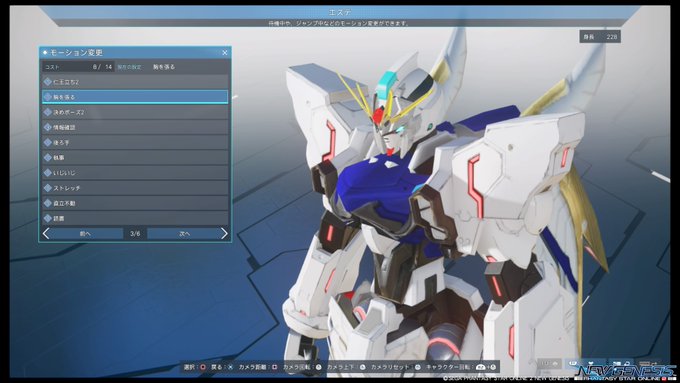Click the エステ screen title
This screenshot has width=680, height=383.
point(340,12)
